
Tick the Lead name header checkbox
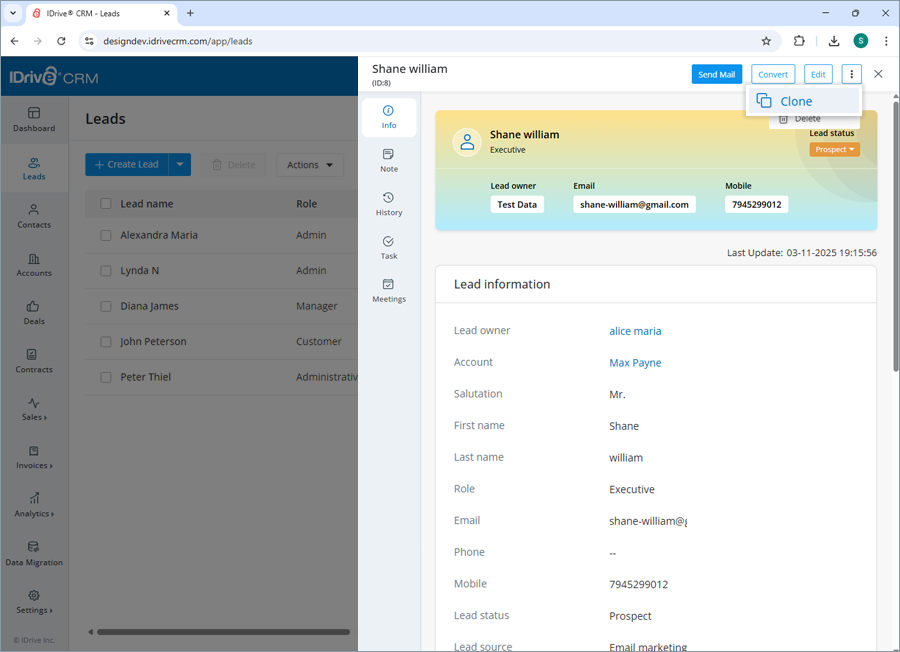click(105, 203)
